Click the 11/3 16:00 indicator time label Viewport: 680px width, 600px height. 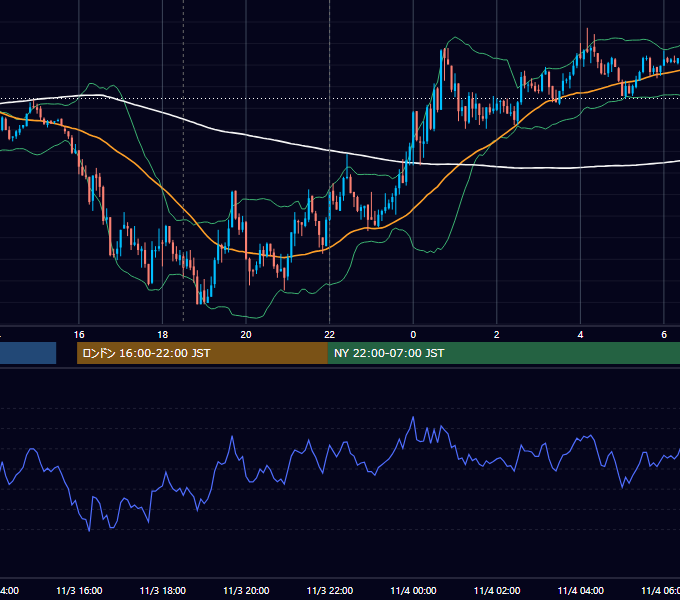point(79,590)
